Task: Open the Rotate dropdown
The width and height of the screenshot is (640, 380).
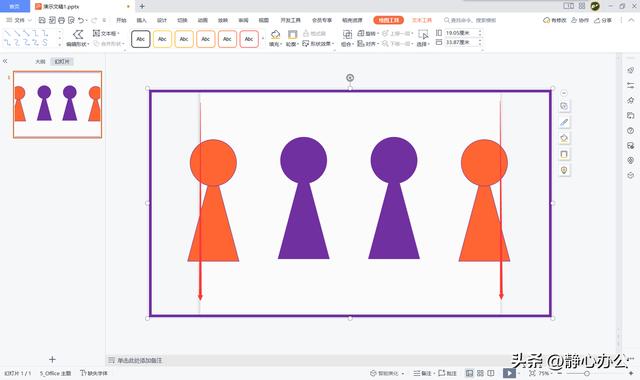Action: pyautogui.click(x=368, y=33)
